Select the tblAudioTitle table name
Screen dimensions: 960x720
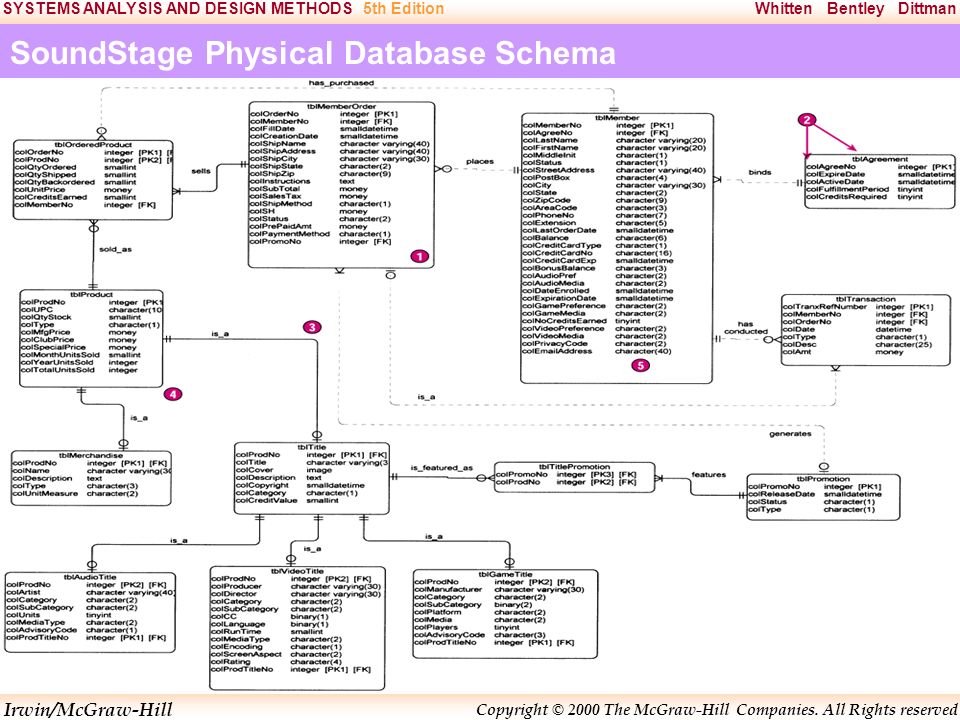89,577
